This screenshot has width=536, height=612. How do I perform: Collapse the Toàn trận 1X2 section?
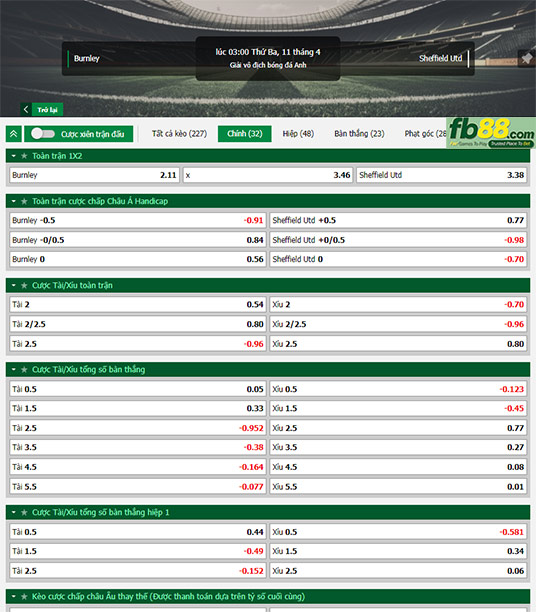(14, 156)
